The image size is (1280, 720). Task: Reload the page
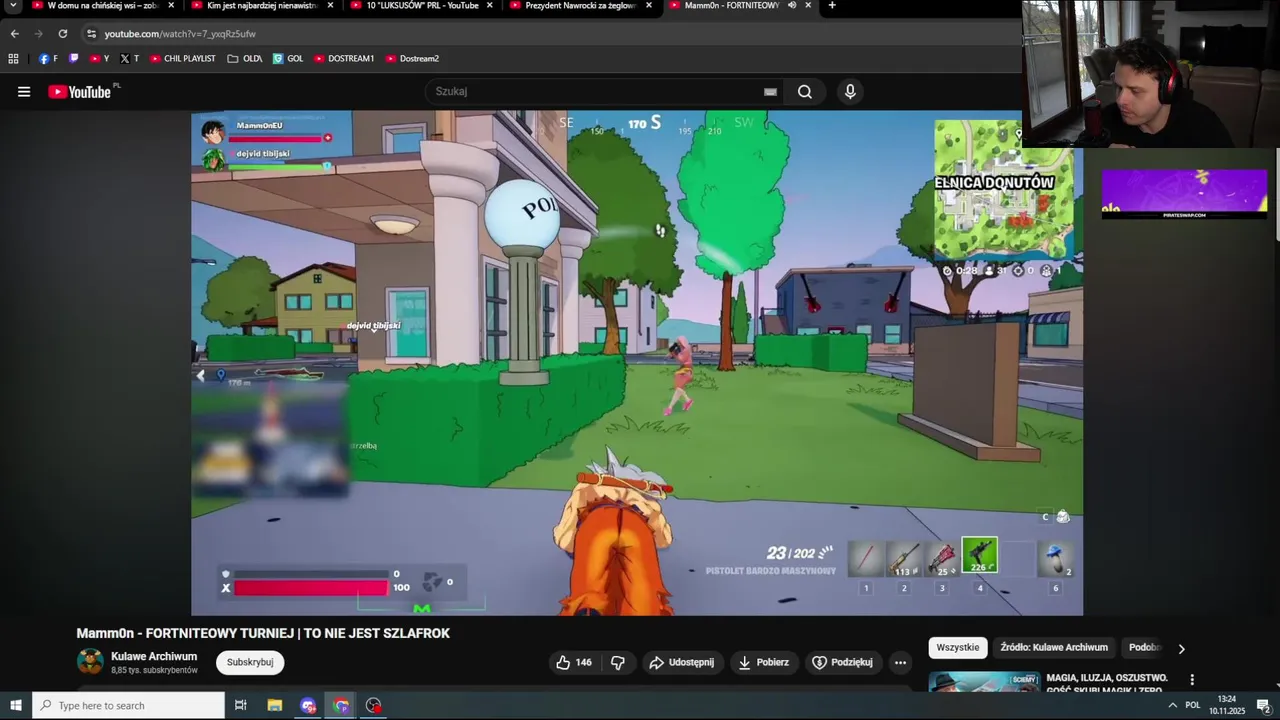[x=63, y=34]
